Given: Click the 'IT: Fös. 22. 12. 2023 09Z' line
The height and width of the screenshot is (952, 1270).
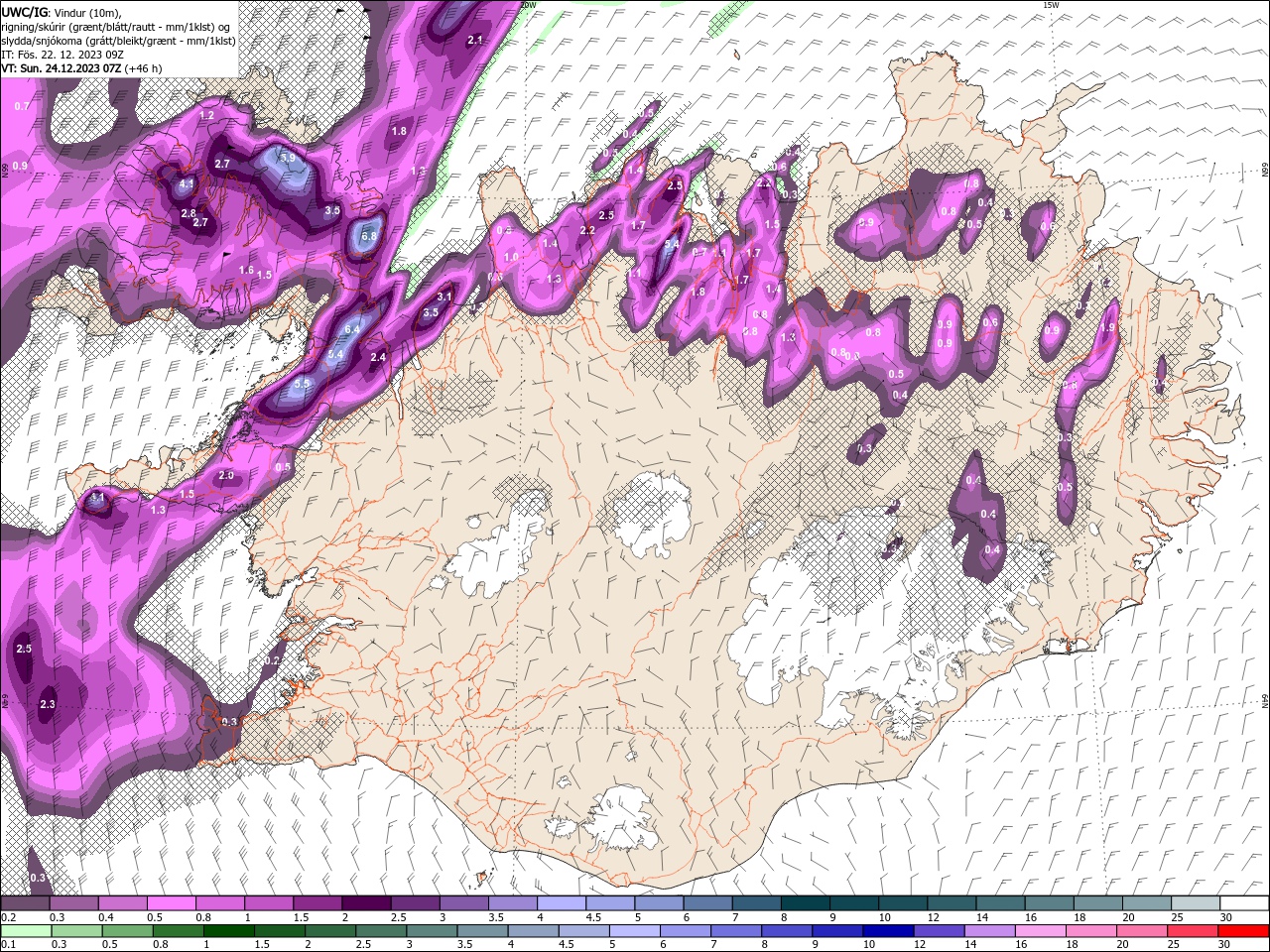Looking at the screenshot, I should point(62,55).
